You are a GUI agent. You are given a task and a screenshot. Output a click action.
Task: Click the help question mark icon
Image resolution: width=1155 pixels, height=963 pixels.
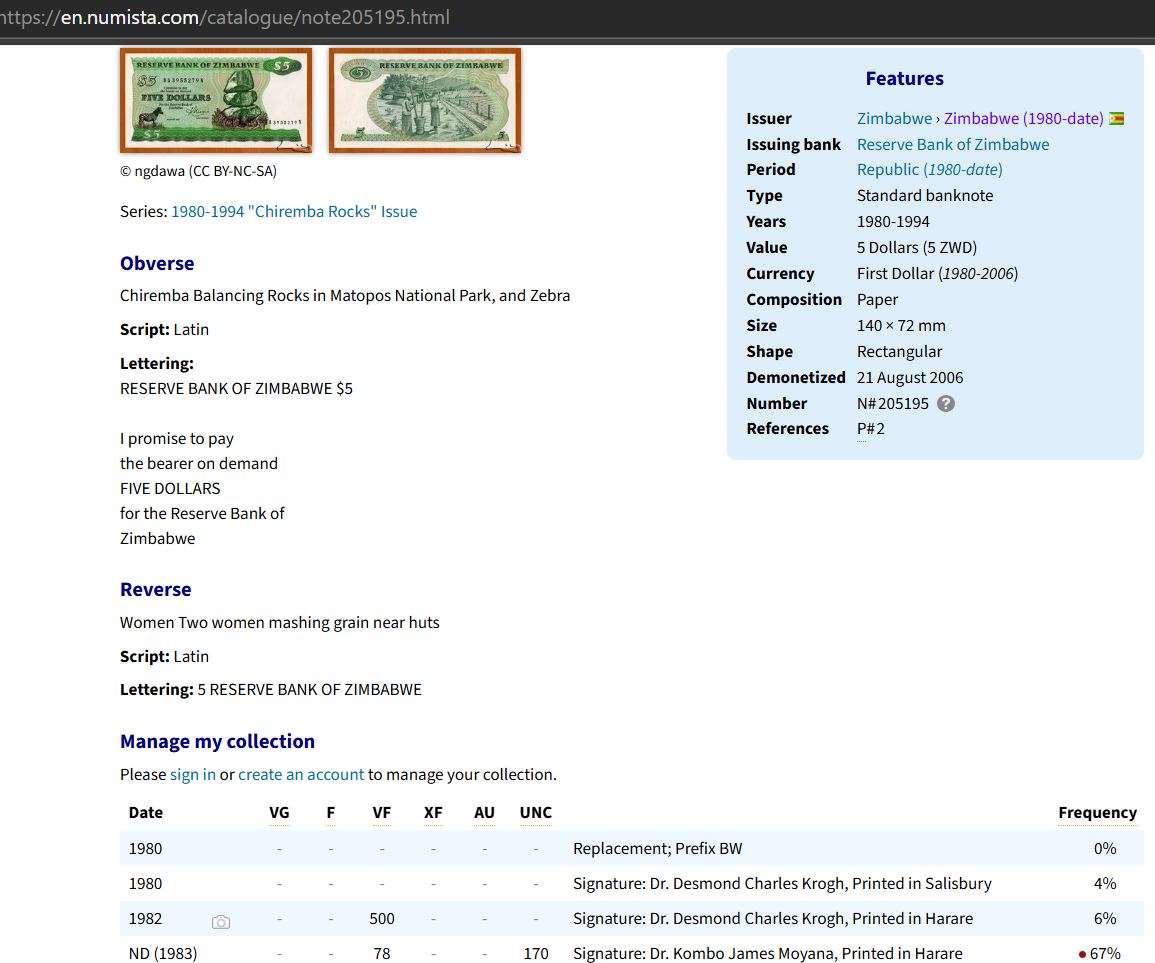click(946, 404)
